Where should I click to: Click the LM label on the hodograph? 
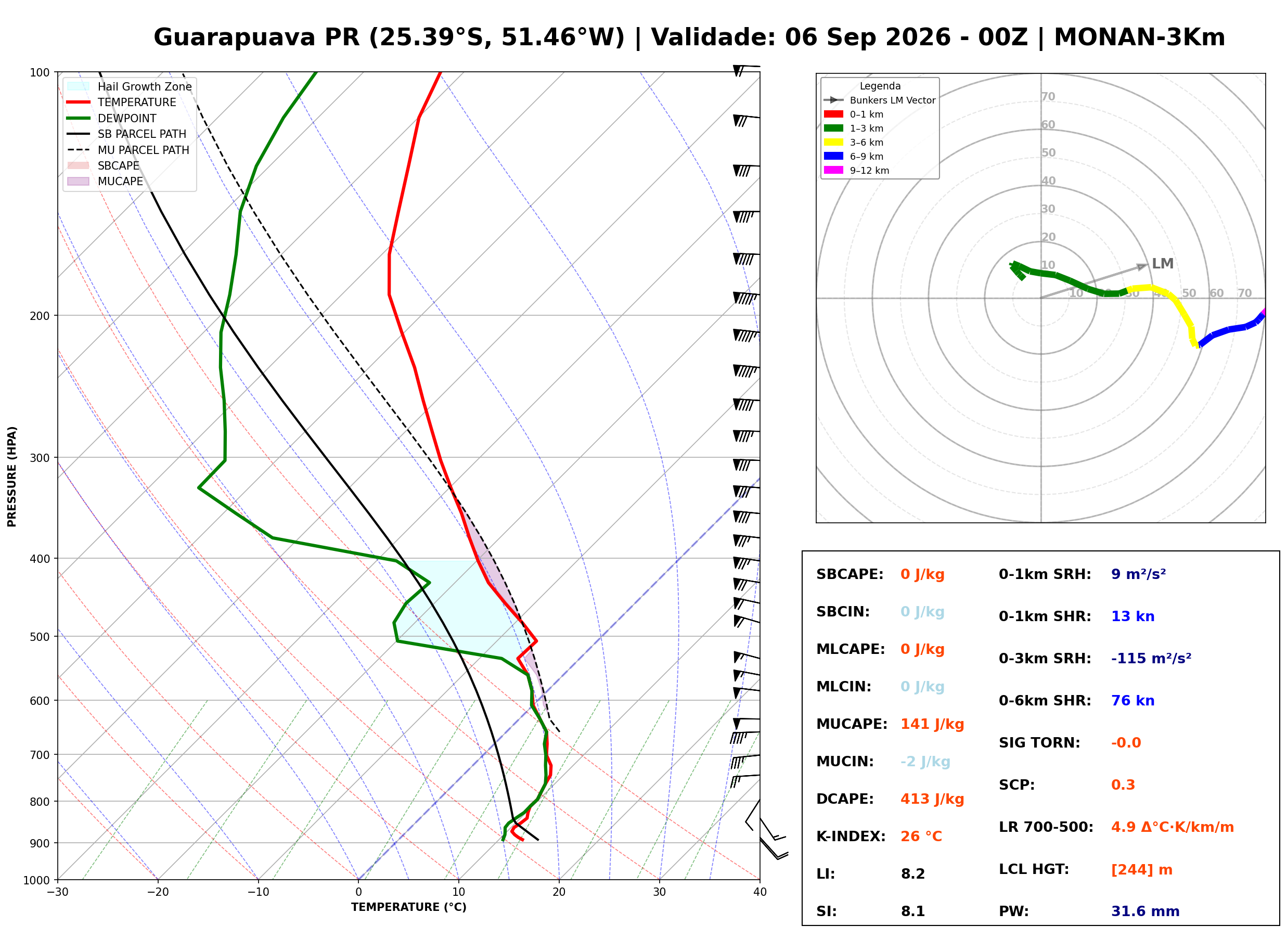point(1162,263)
